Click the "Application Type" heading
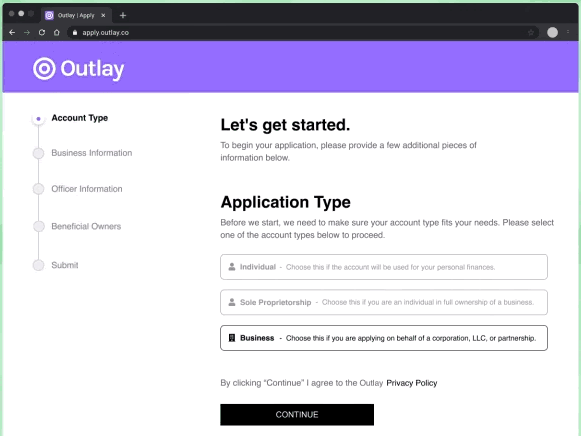Screen dimensions: 581x436 285,202
